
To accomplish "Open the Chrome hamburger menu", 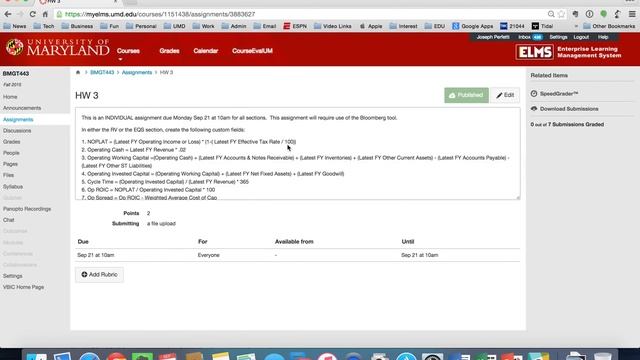I will click(x=632, y=14).
